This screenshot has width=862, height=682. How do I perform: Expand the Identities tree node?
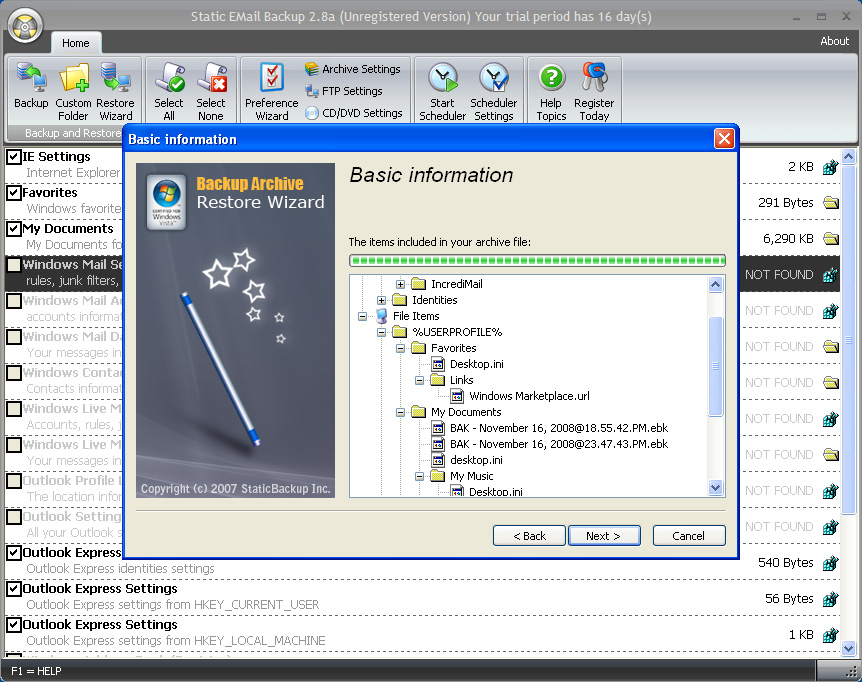pyautogui.click(x=382, y=300)
